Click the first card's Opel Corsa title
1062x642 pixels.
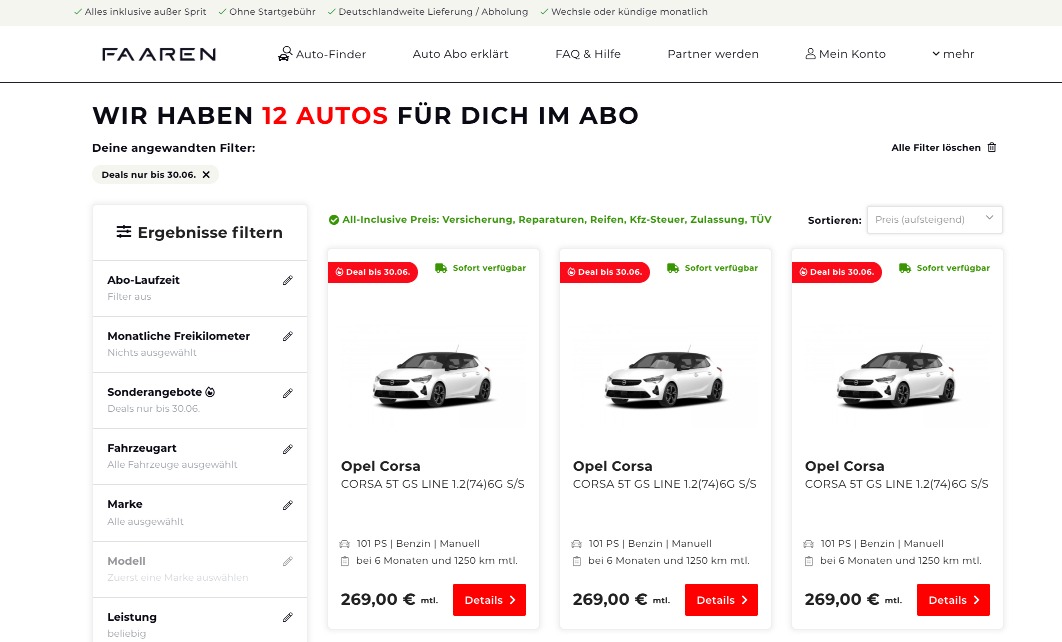tap(381, 466)
